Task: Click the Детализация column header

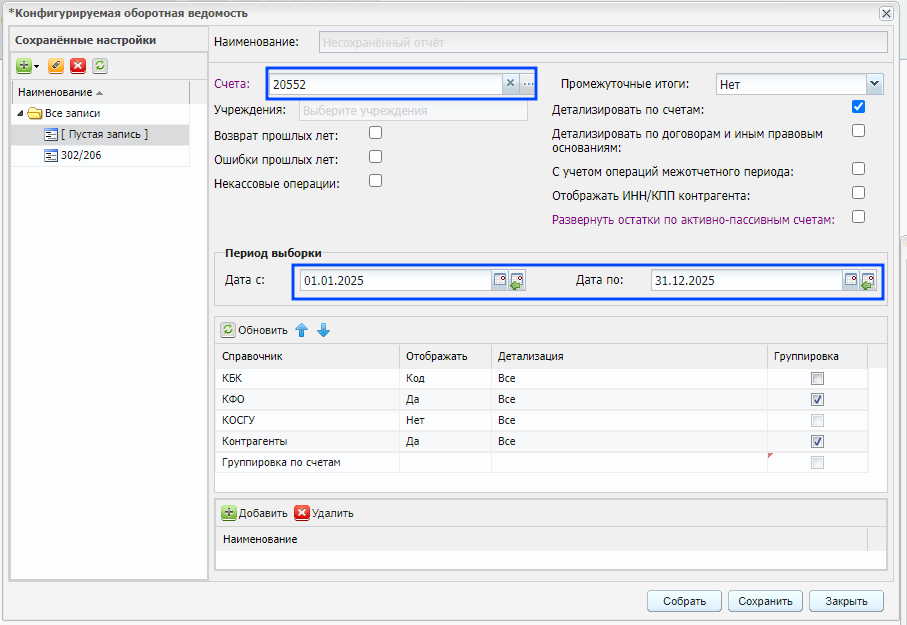Action: (629, 356)
